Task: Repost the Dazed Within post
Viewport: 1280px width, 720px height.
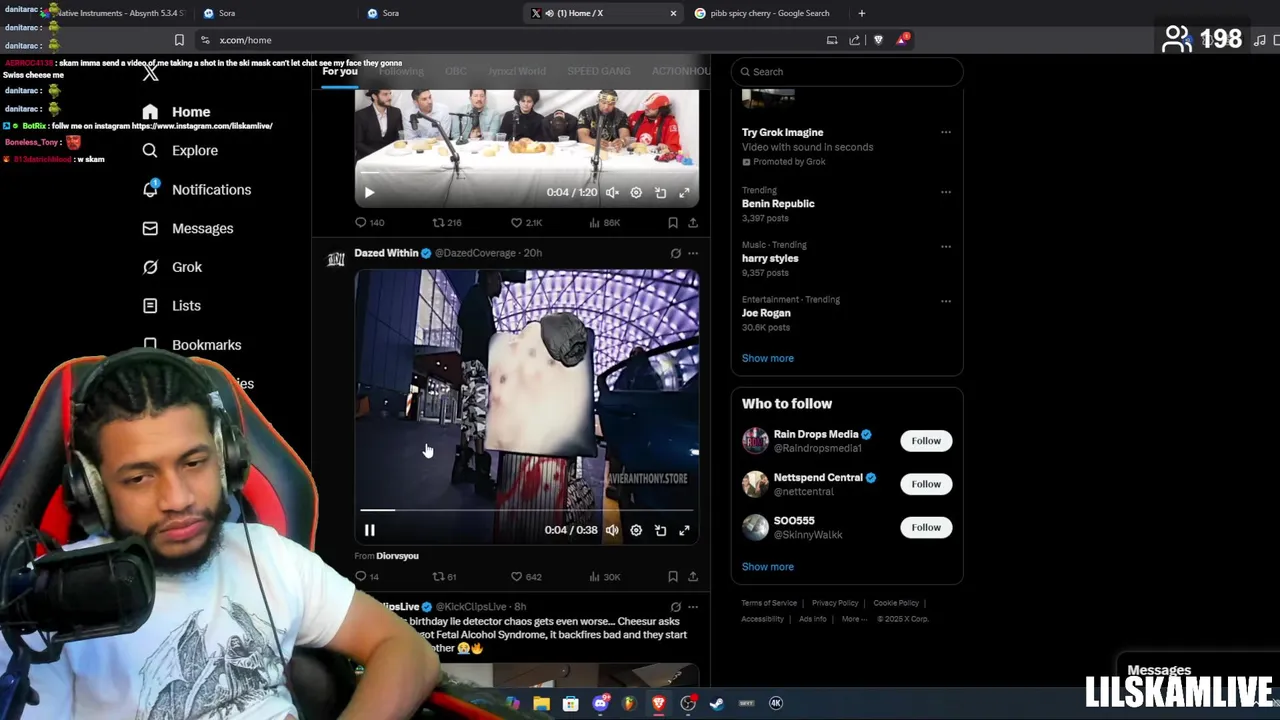Action: coord(444,577)
